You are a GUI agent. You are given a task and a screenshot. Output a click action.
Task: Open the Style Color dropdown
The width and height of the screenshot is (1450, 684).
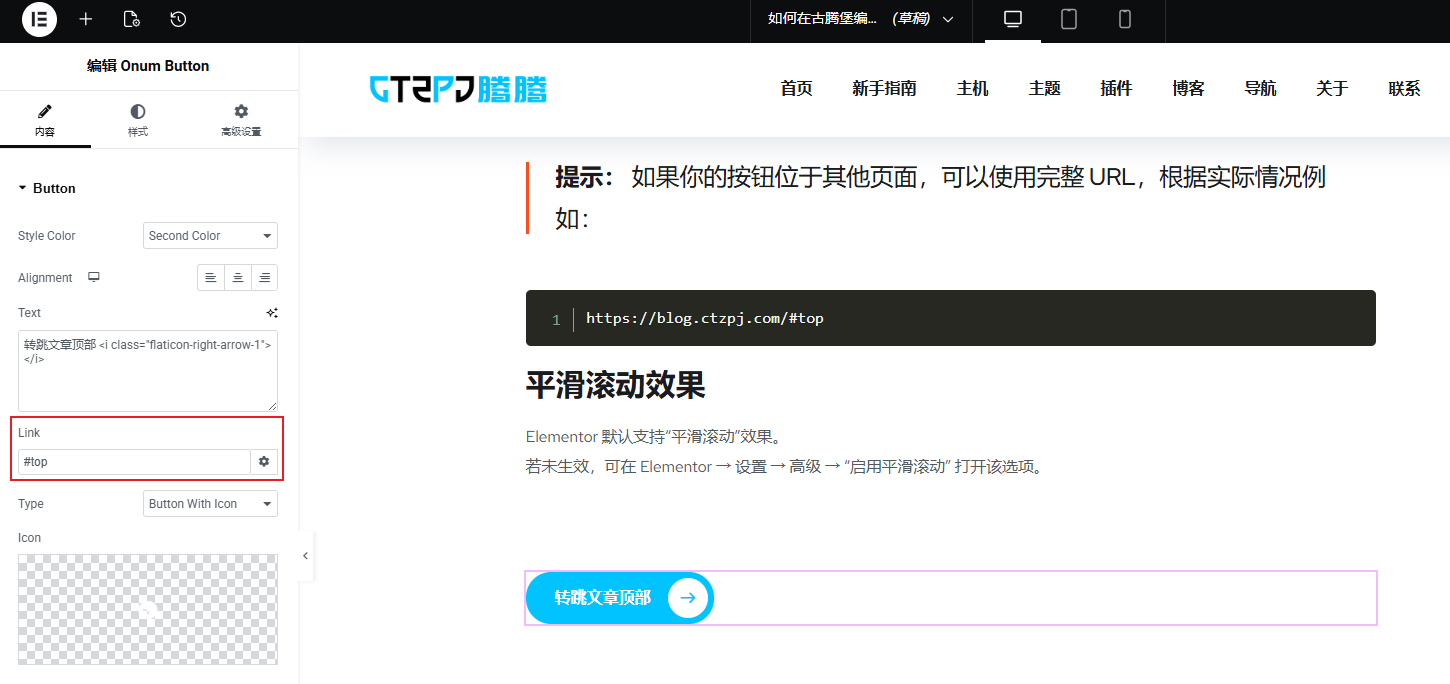click(x=210, y=236)
